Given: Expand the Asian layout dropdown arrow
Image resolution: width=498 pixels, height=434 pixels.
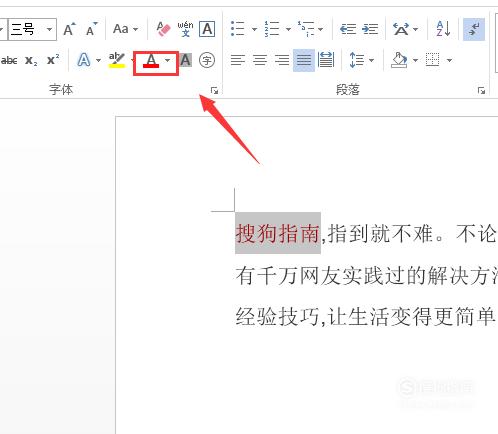Looking at the screenshot, I should 416,29.
